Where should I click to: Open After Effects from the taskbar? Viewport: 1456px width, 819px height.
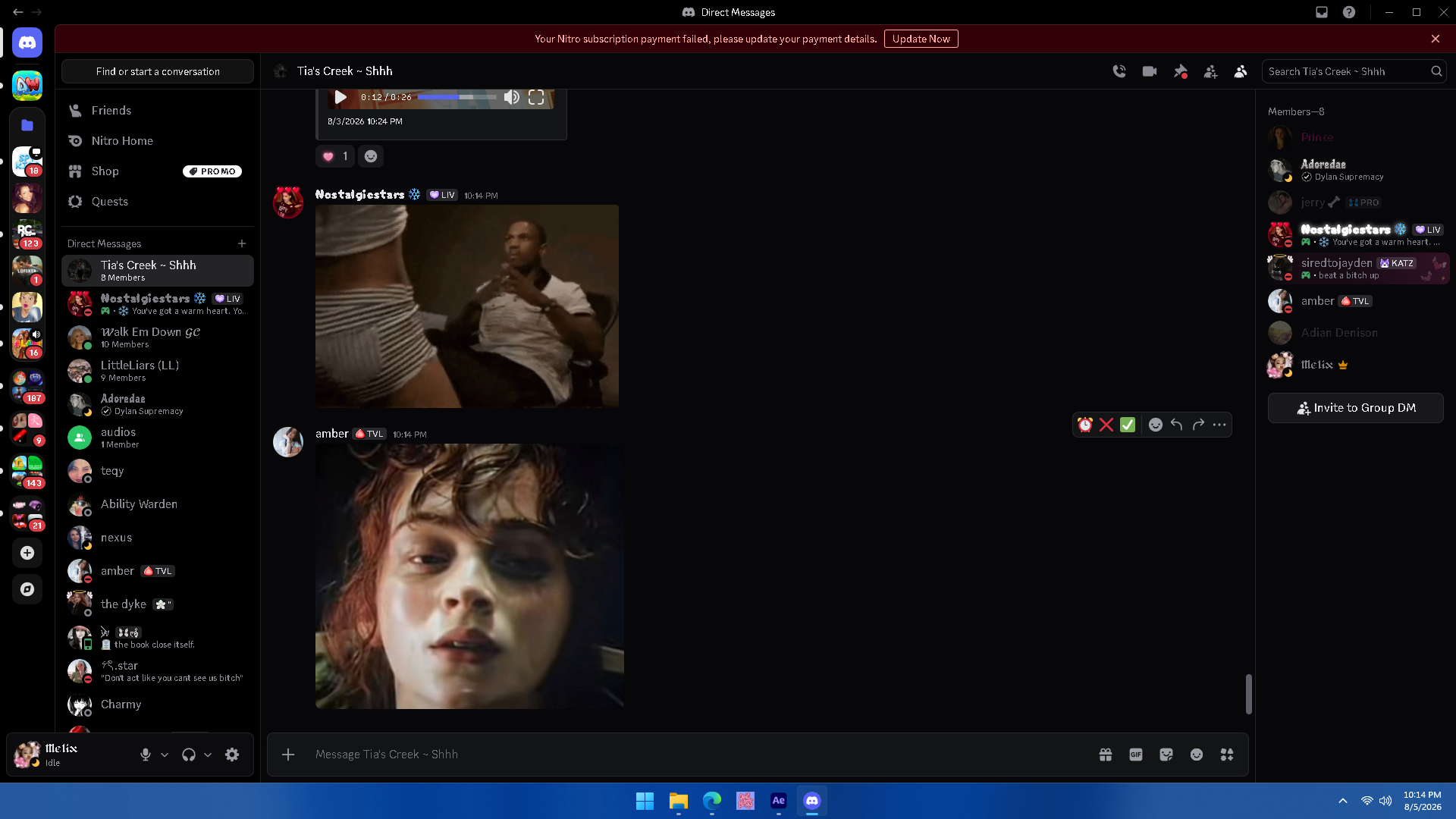[x=778, y=801]
